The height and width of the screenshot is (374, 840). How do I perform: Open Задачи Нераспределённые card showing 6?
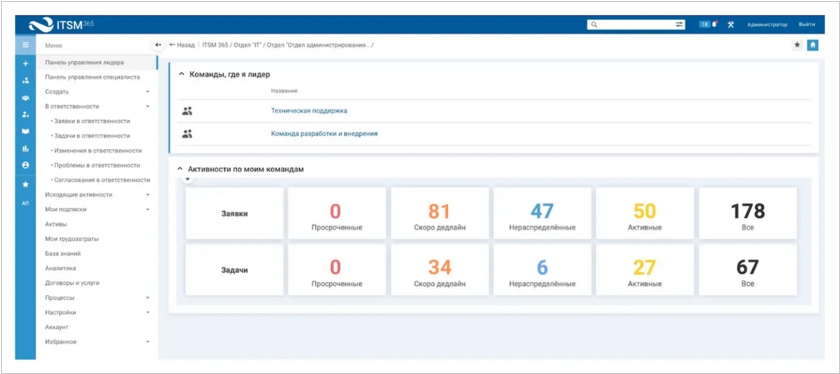(542, 270)
